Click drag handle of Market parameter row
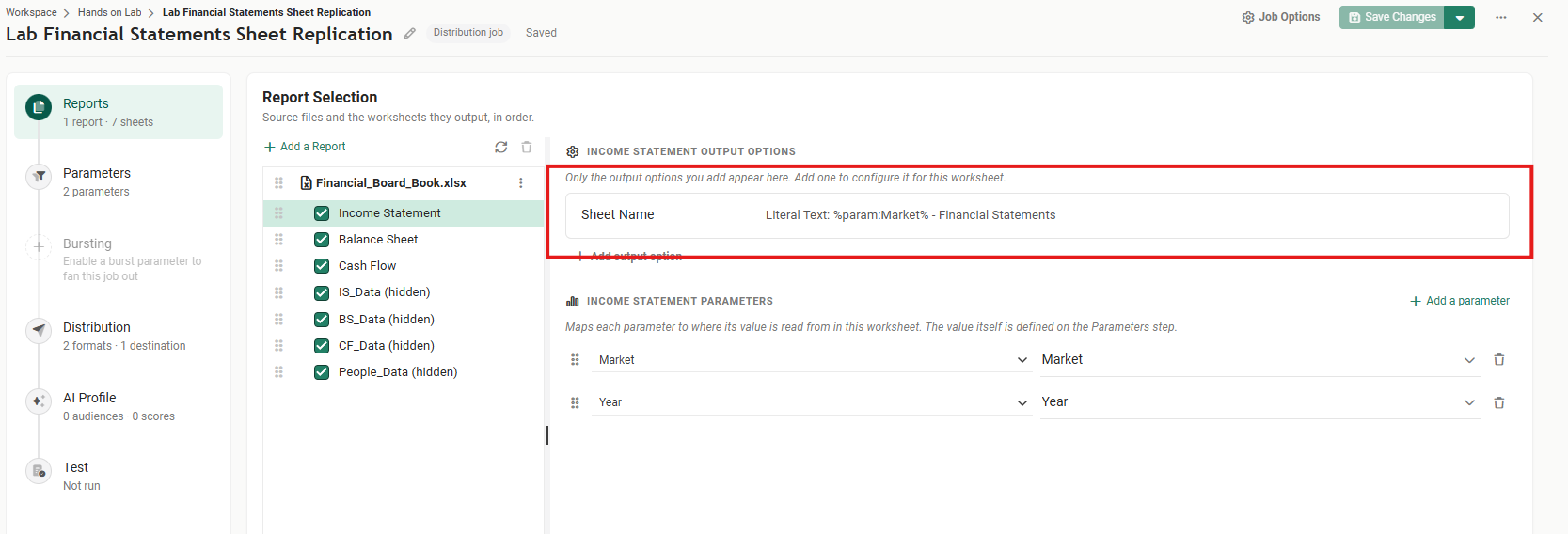 (x=575, y=360)
